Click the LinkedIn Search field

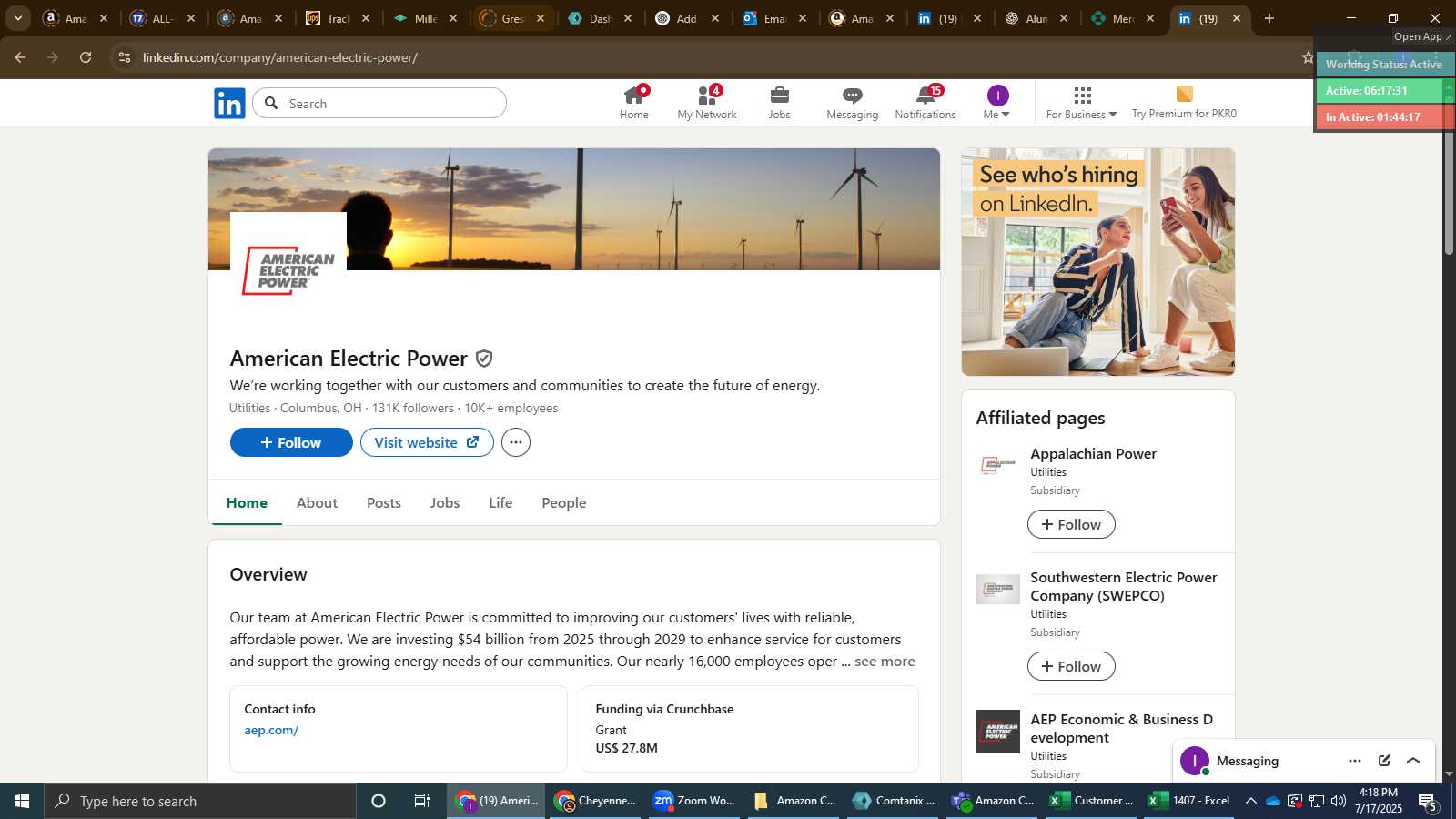(x=379, y=103)
